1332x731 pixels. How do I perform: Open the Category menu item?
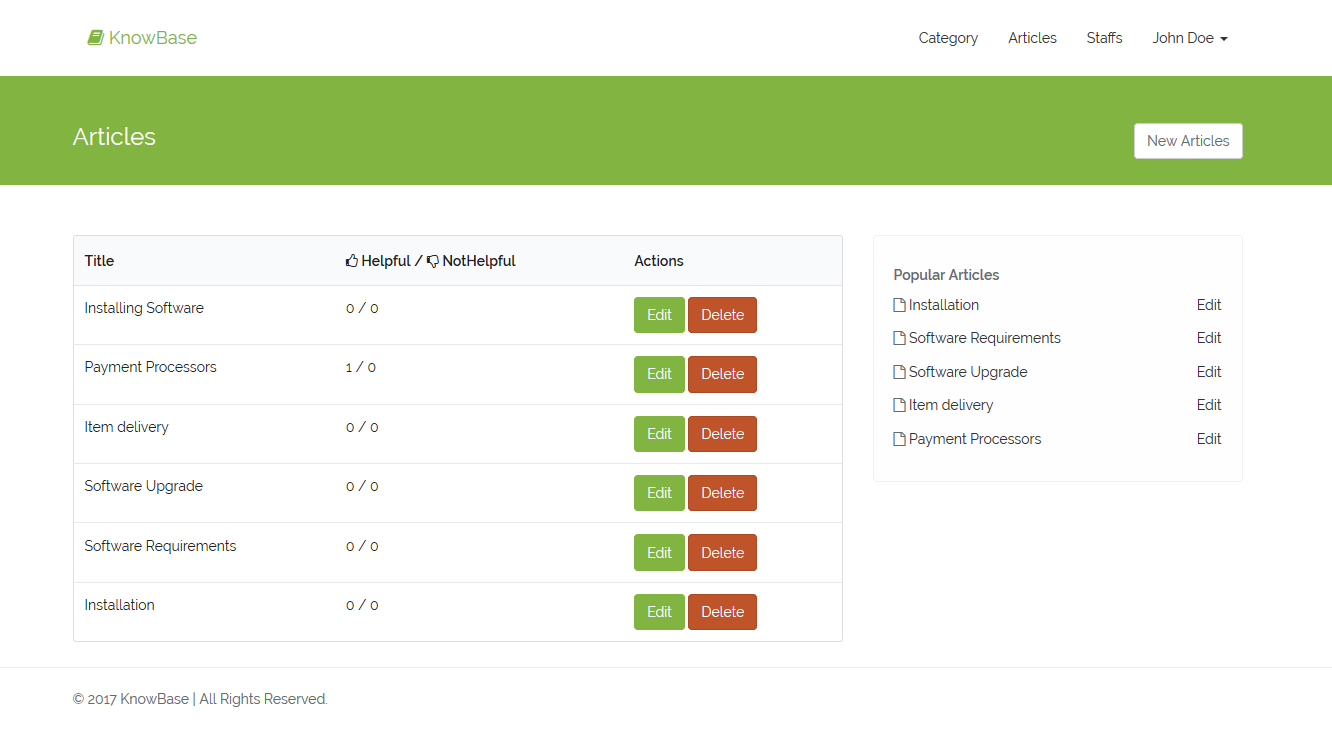pyautogui.click(x=948, y=38)
